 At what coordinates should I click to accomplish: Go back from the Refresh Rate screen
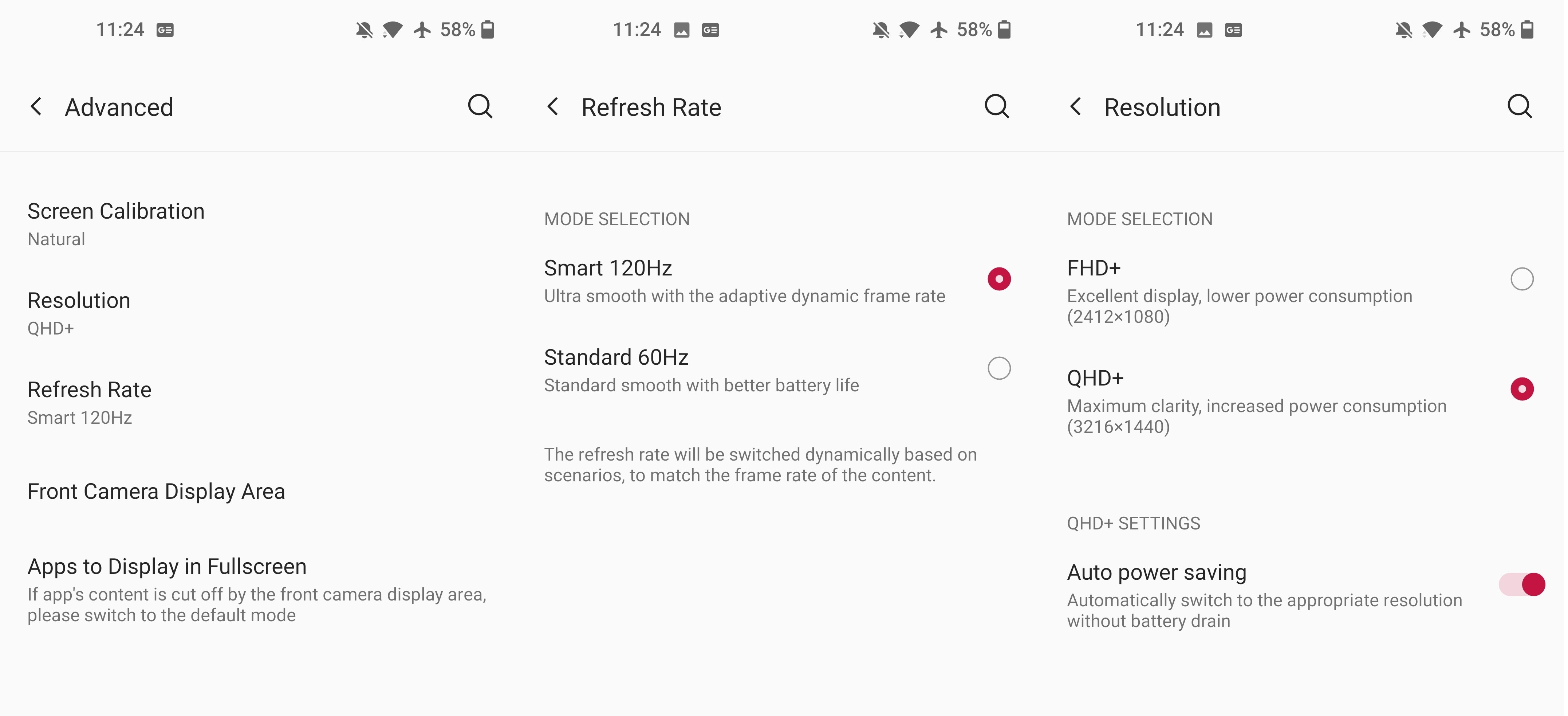(553, 106)
